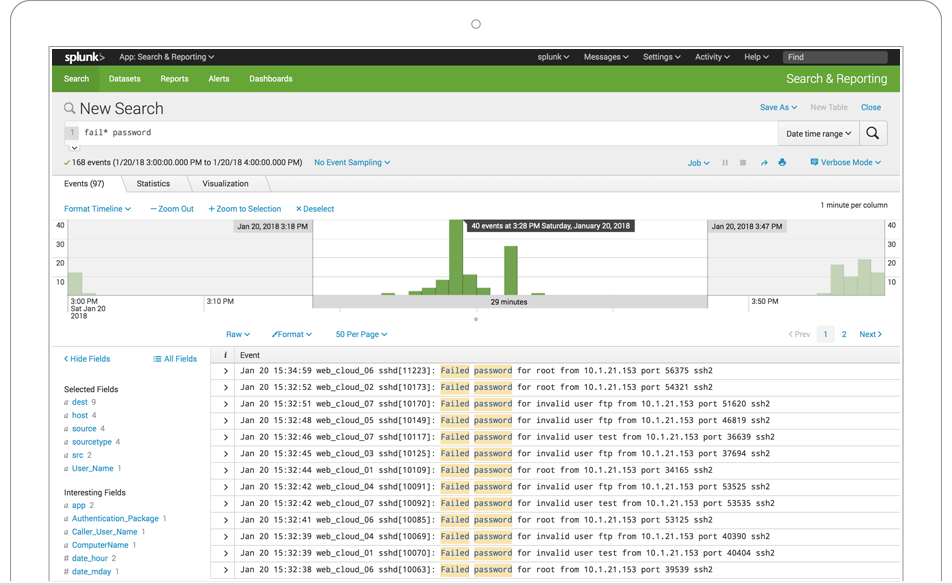Screen dimensions: 952x585
Task: Open the splunk user menu
Action: tap(553, 57)
